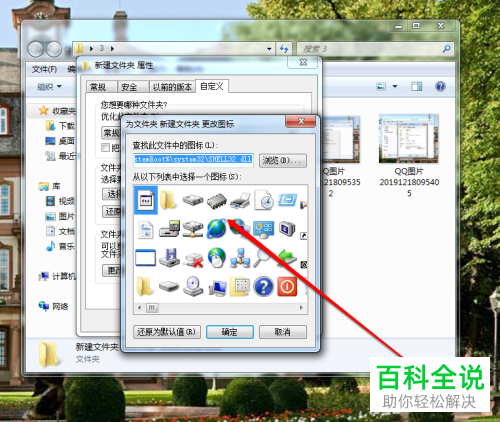The height and width of the screenshot is (422, 500).
Task: Toggle the preview pane icon
Action: click(417, 86)
